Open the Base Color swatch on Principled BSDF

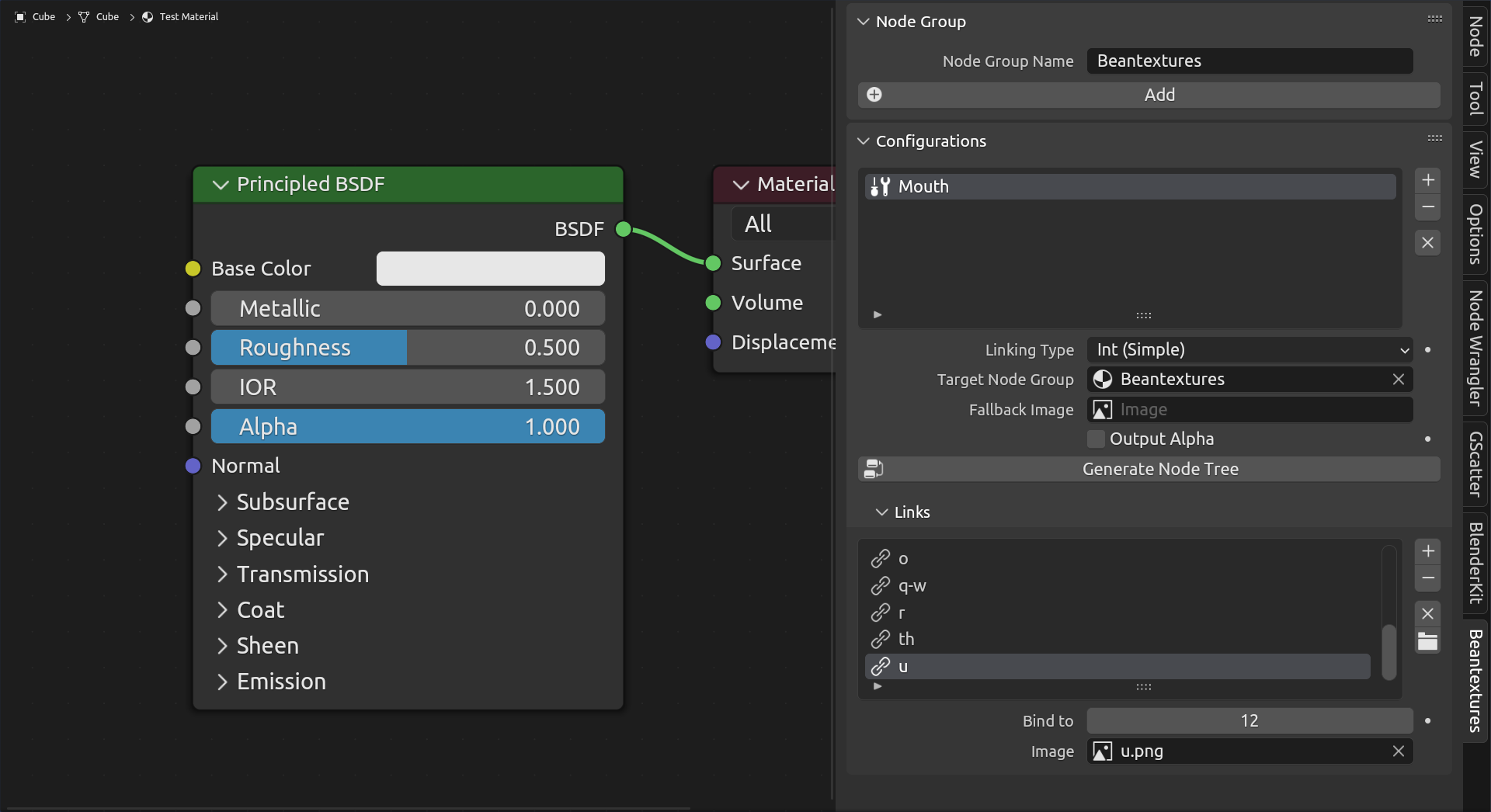tap(490, 268)
